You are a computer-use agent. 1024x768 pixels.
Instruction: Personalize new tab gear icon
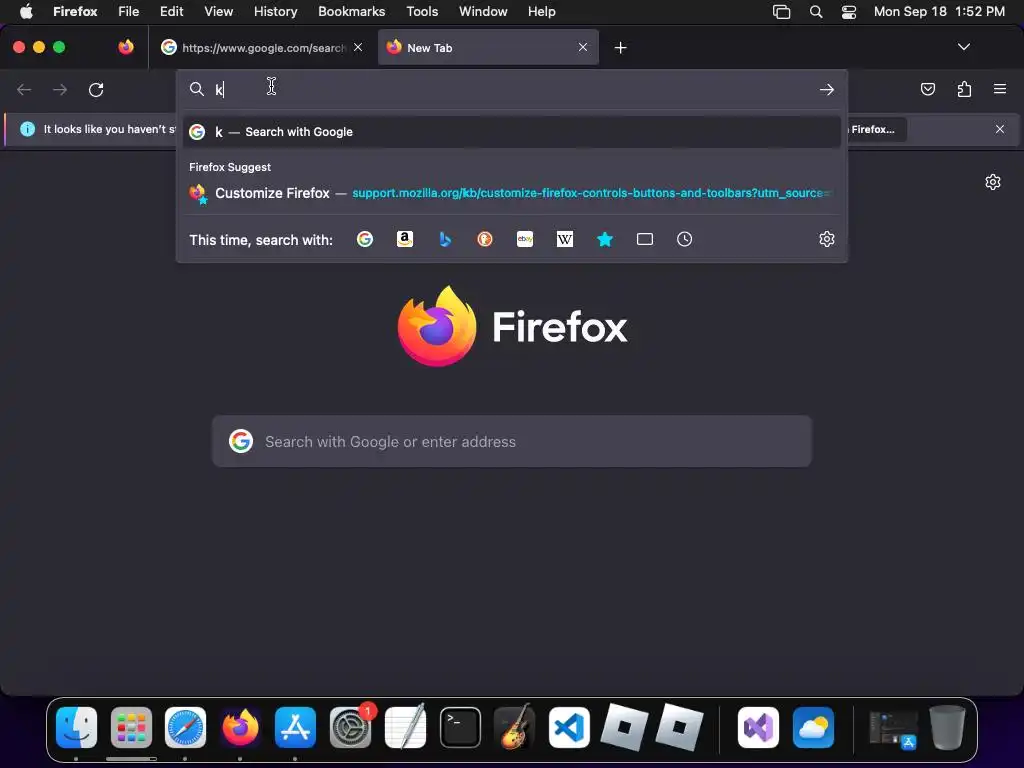click(993, 182)
